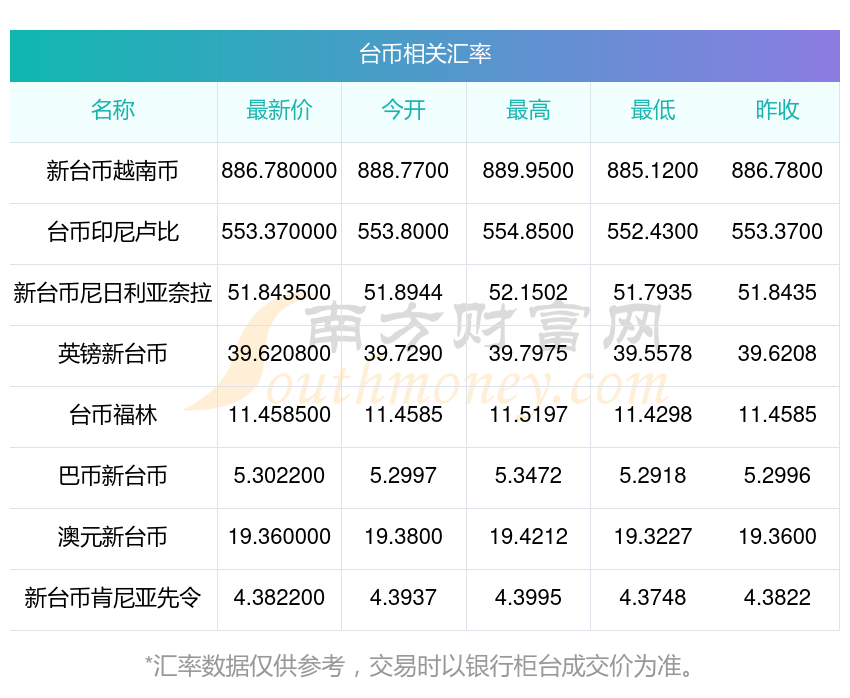Click latest price 5.302200
850x698 pixels.
click(279, 476)
